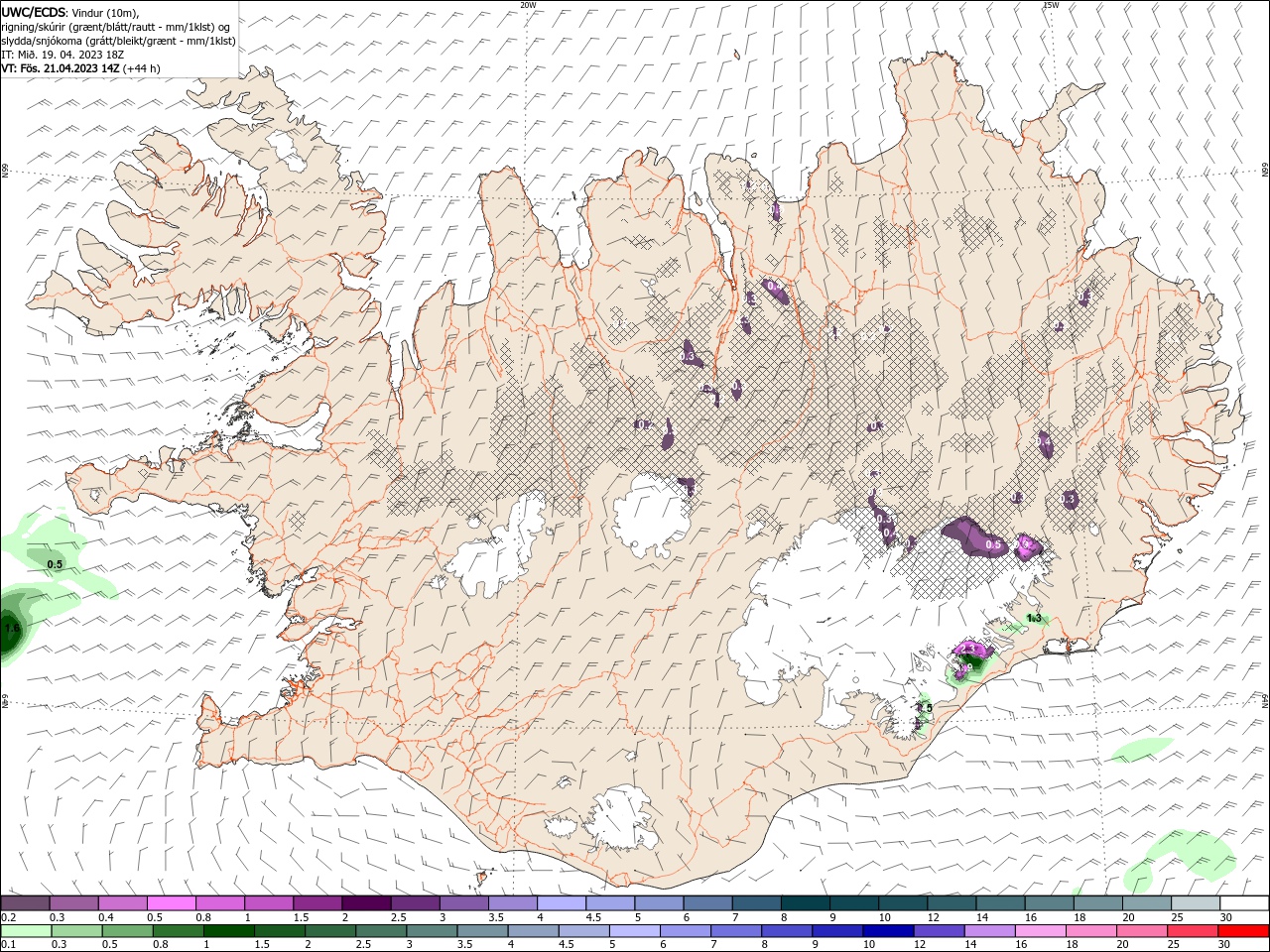Click the snow legend swatch labeled 0.8
The image size is (1270, 952).
(219, 903)
